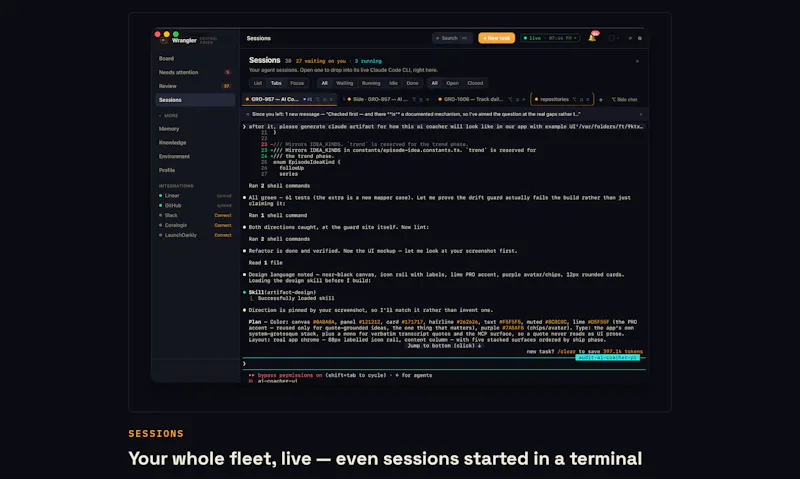Image resolution: width=800 pixels, height=479 pixels.
Task: Open Environment in the sidebar
Action: point(194,157)
